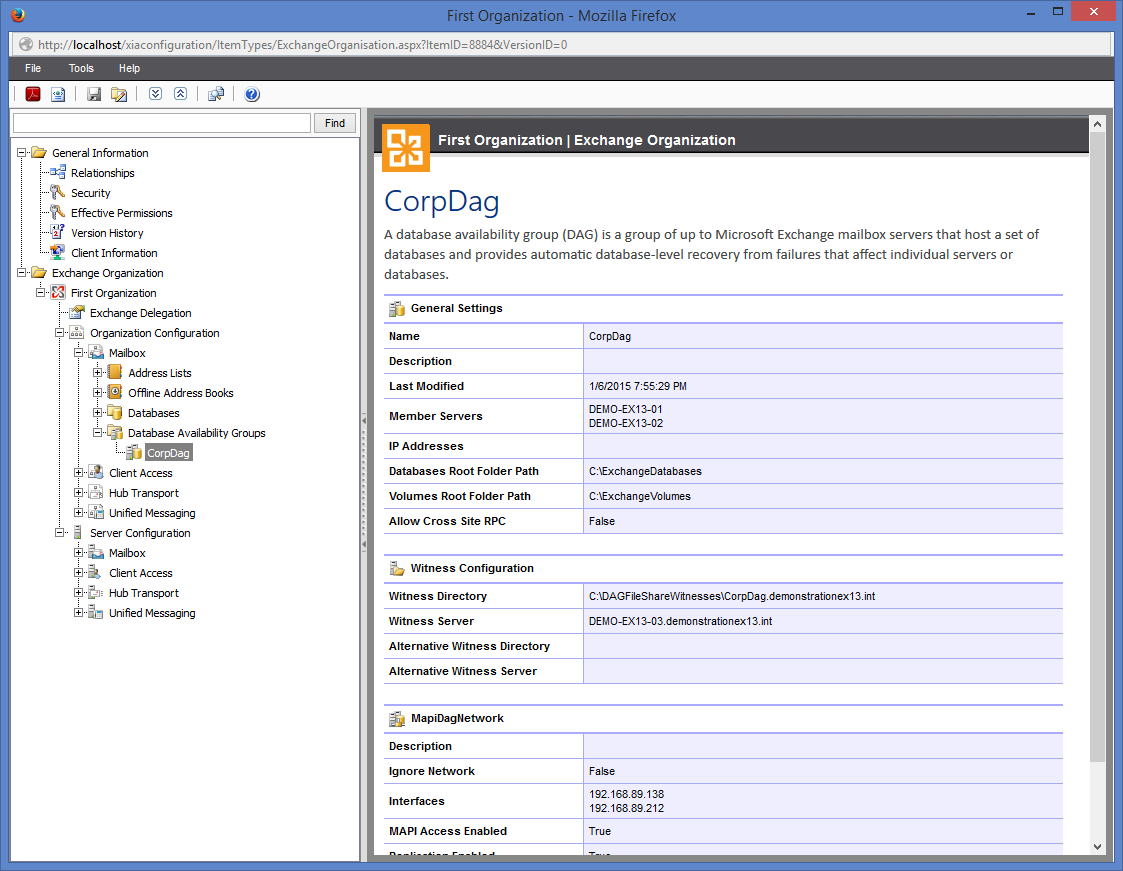Click the orange Exchange Organization header icon
The width and height of the screenshot is (1123, 871).
(x=405, y=148)
